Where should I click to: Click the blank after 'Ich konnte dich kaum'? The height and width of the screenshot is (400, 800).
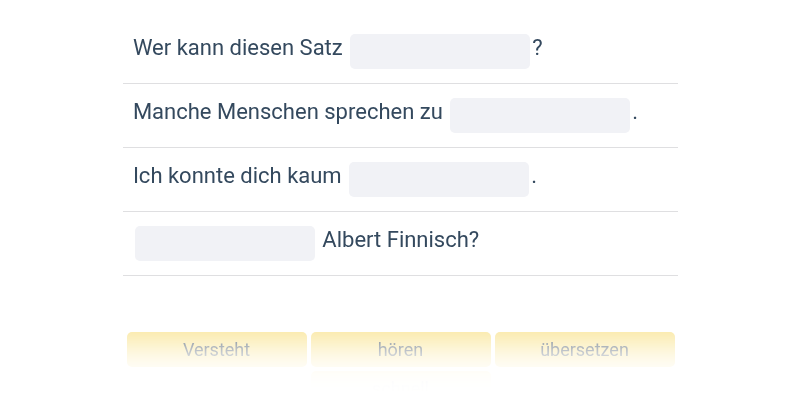point(438,179)
